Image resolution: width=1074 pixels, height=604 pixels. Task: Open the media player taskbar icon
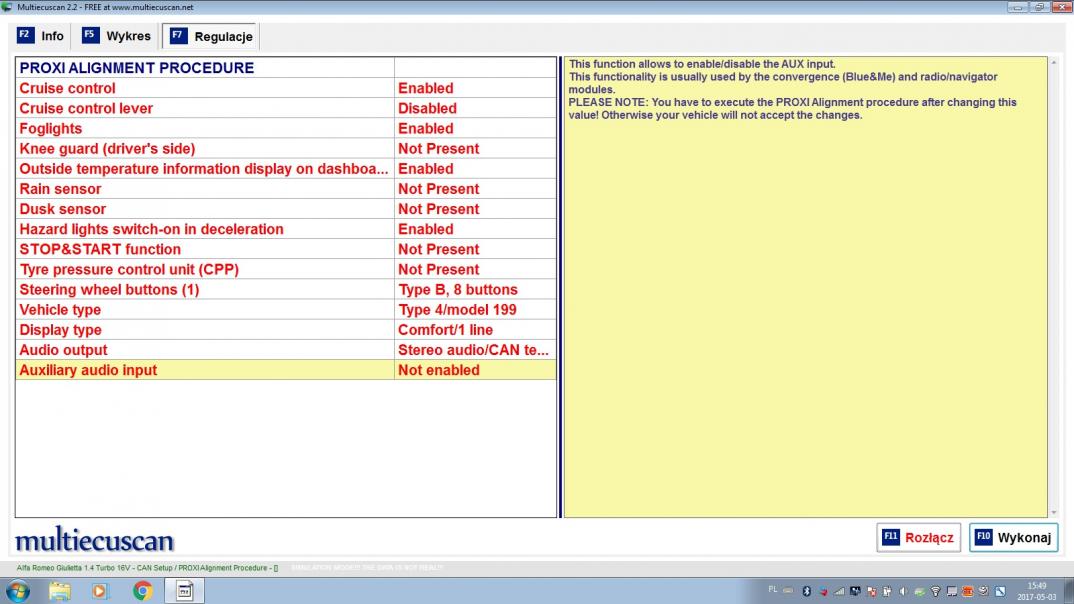pyautogui.click(x=100, y=590)
